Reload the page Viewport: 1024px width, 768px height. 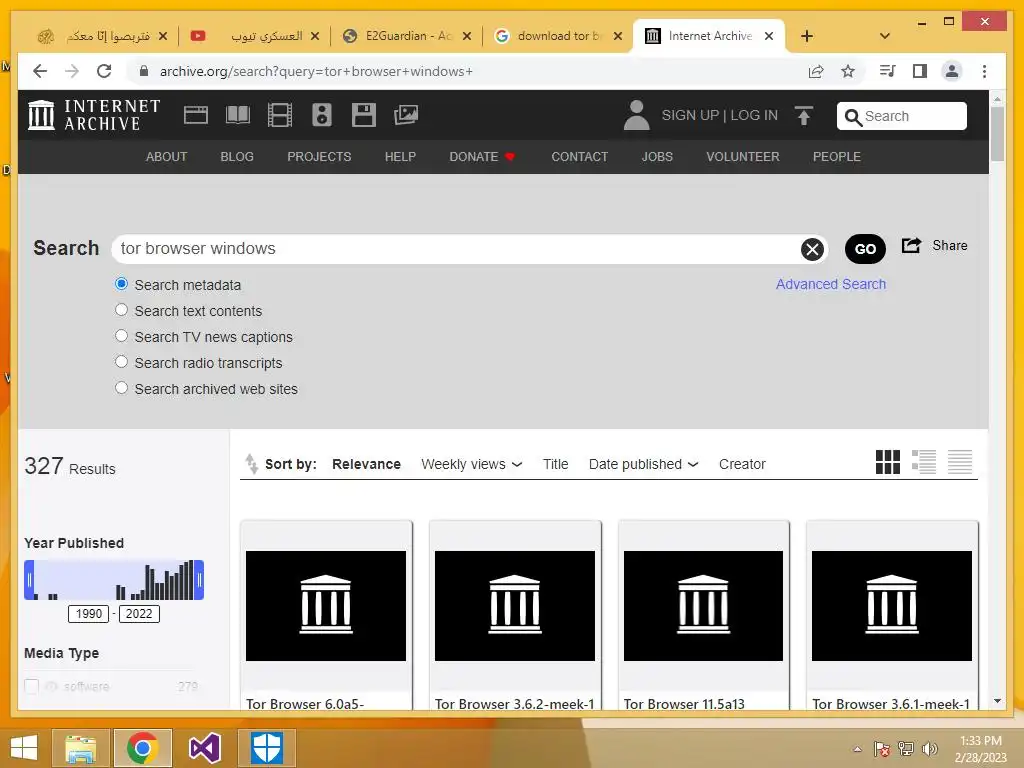[104, 71]
